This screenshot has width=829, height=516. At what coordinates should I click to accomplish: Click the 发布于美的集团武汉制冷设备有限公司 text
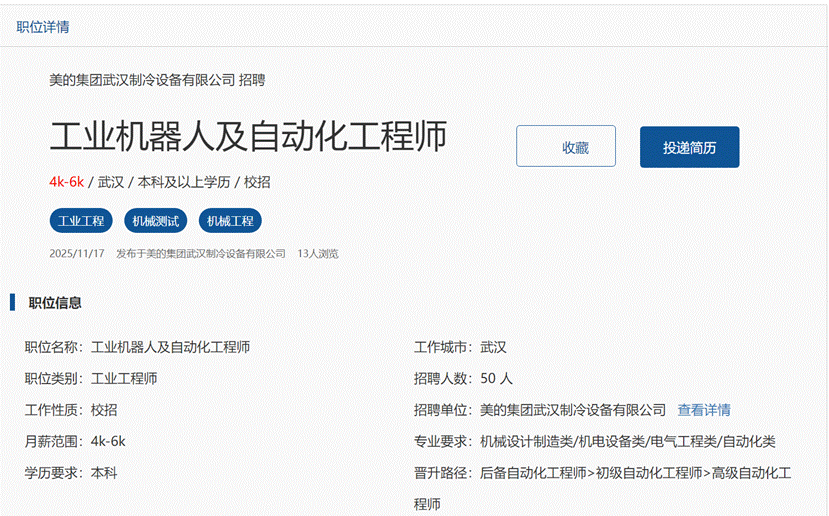200,254
